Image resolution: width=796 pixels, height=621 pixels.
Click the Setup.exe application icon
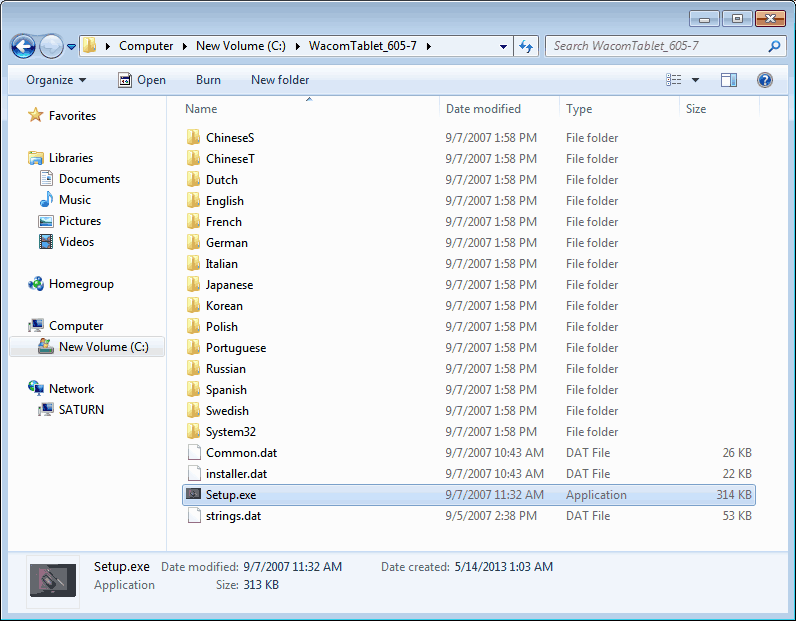pyautogui.click(x=193, y=494)
